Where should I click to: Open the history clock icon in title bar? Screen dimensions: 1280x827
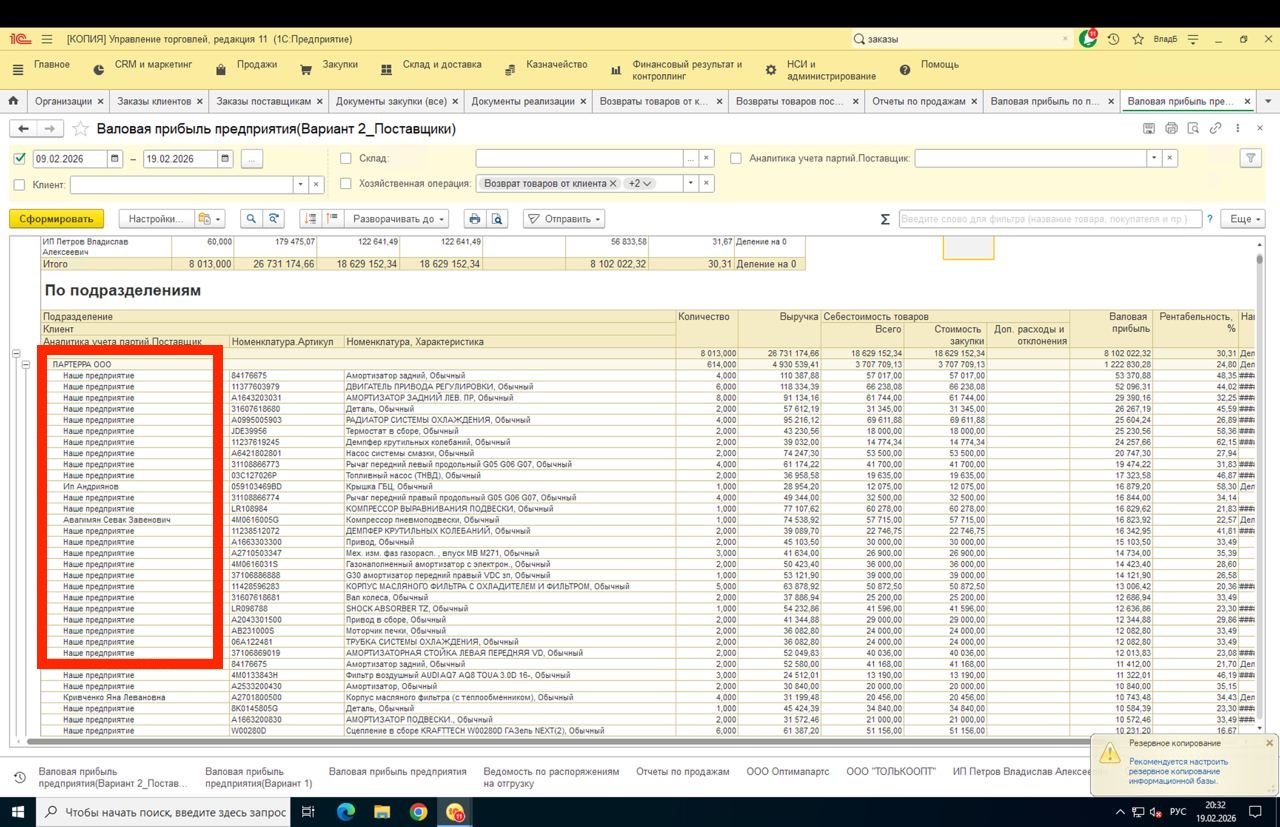coord(1113,39)
